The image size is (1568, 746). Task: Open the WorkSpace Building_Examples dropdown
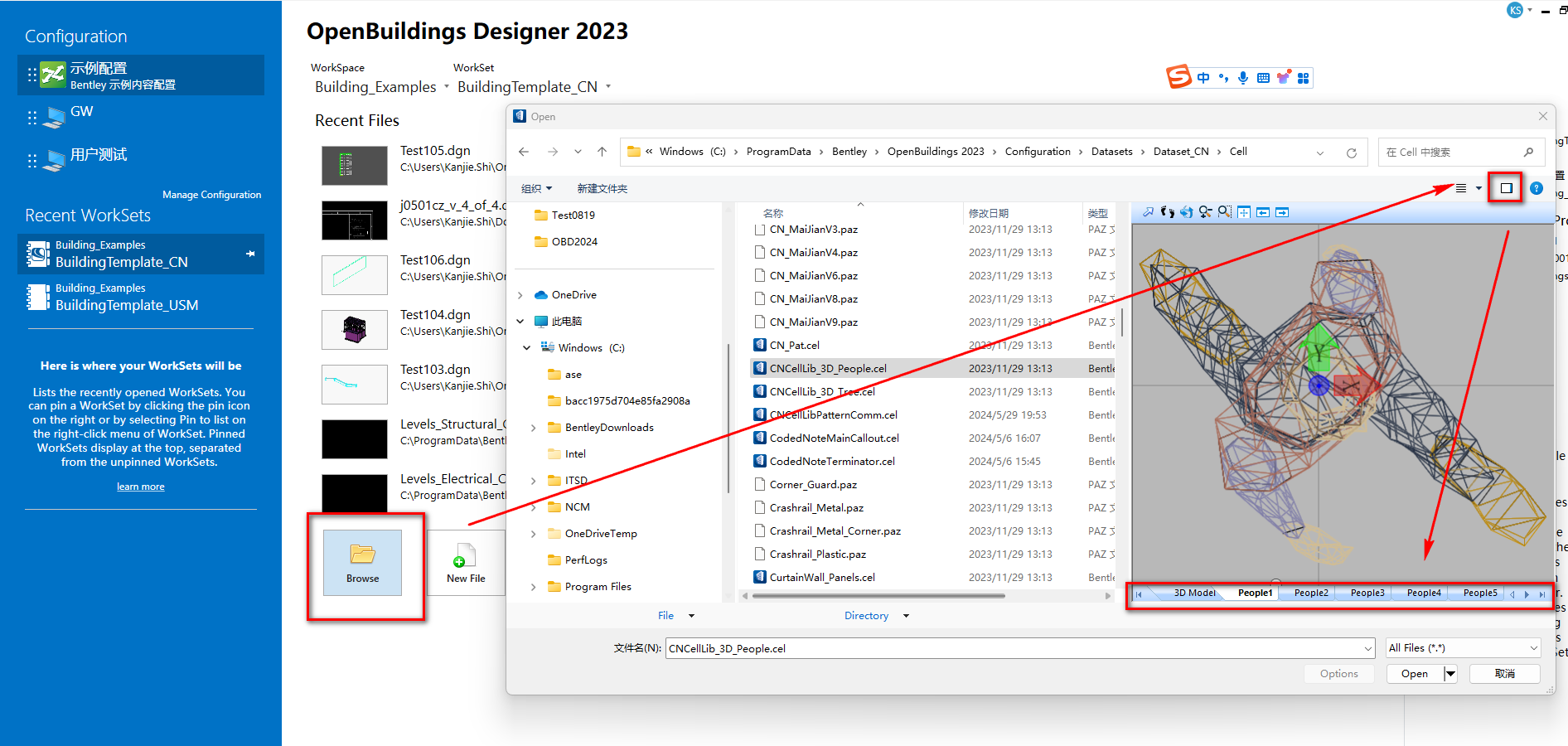(x=447, y=87)
